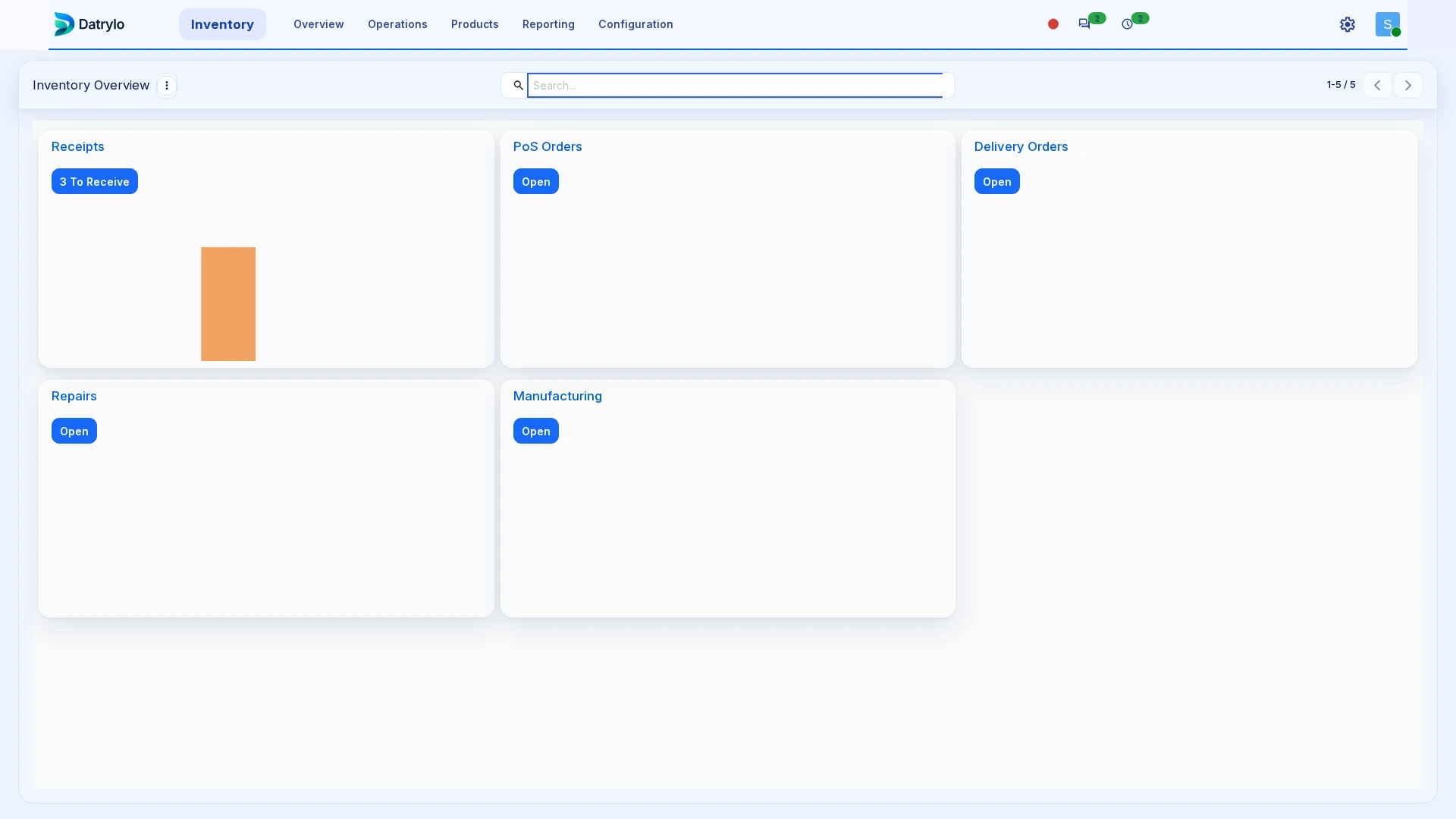
Task: Click Open on PoS Orders card
Action: (x=536, y=181)
